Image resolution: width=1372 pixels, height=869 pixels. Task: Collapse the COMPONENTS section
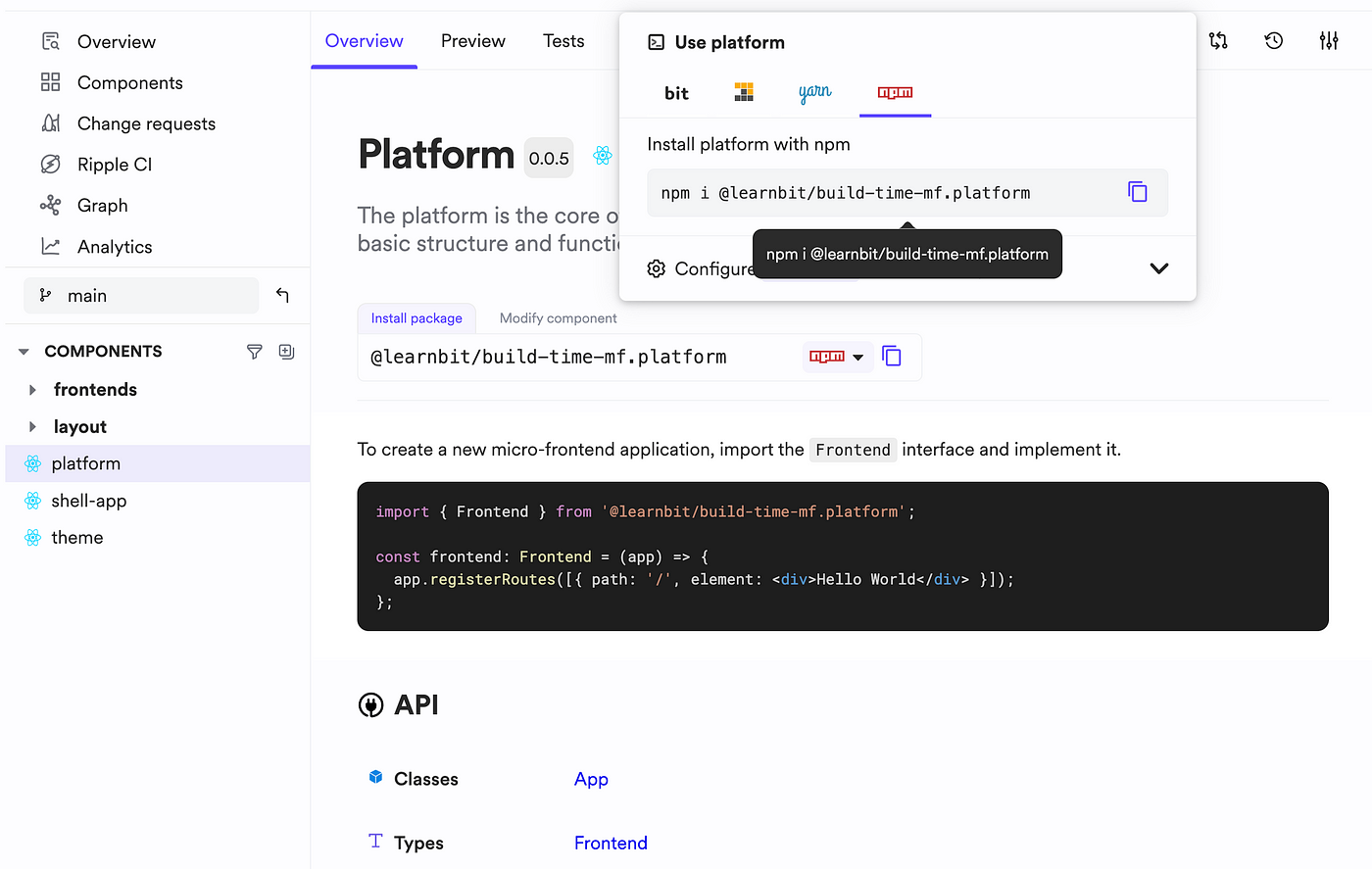[24, 351]
